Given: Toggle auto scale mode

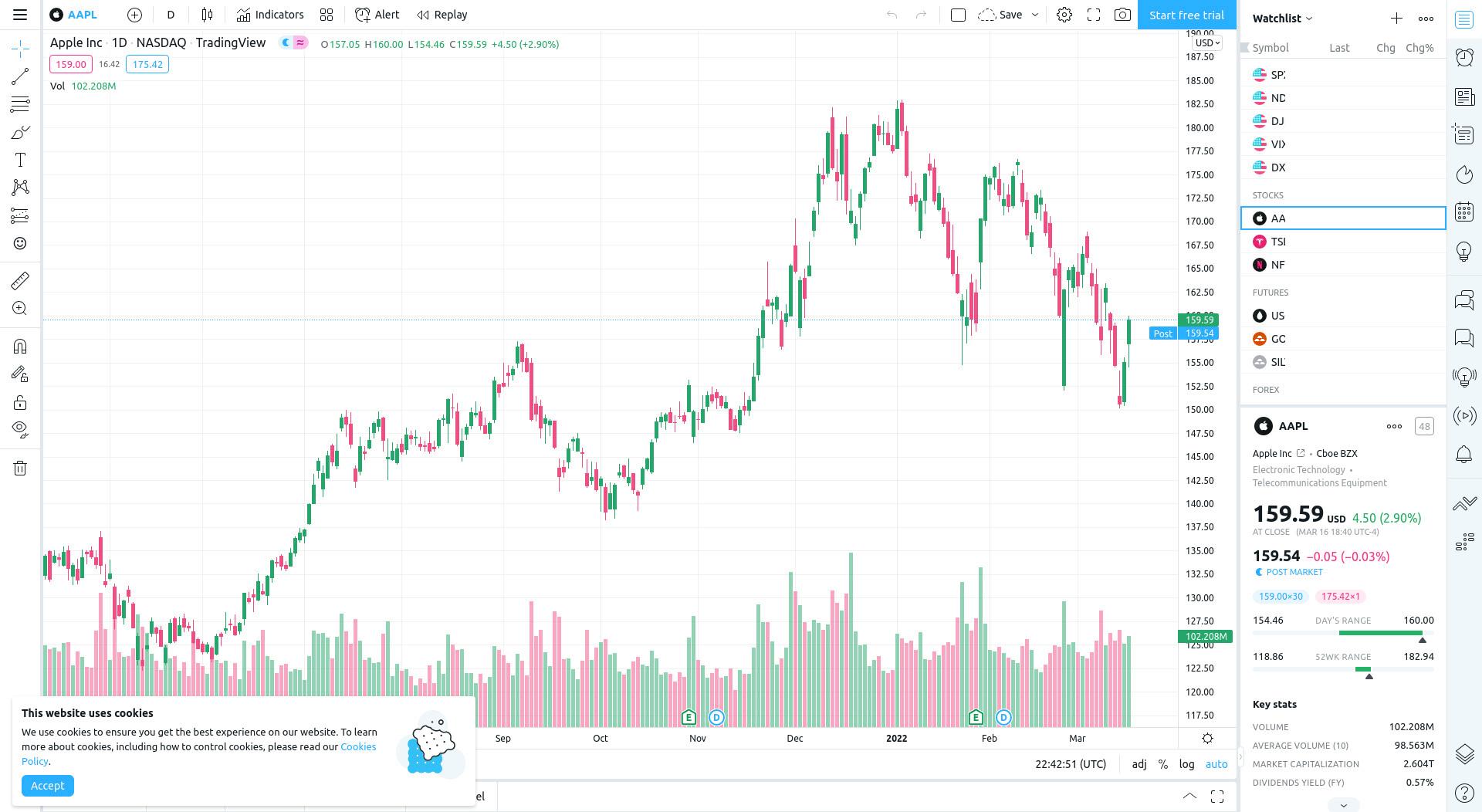Looking at the screenshot, I should coord(1216,764).
